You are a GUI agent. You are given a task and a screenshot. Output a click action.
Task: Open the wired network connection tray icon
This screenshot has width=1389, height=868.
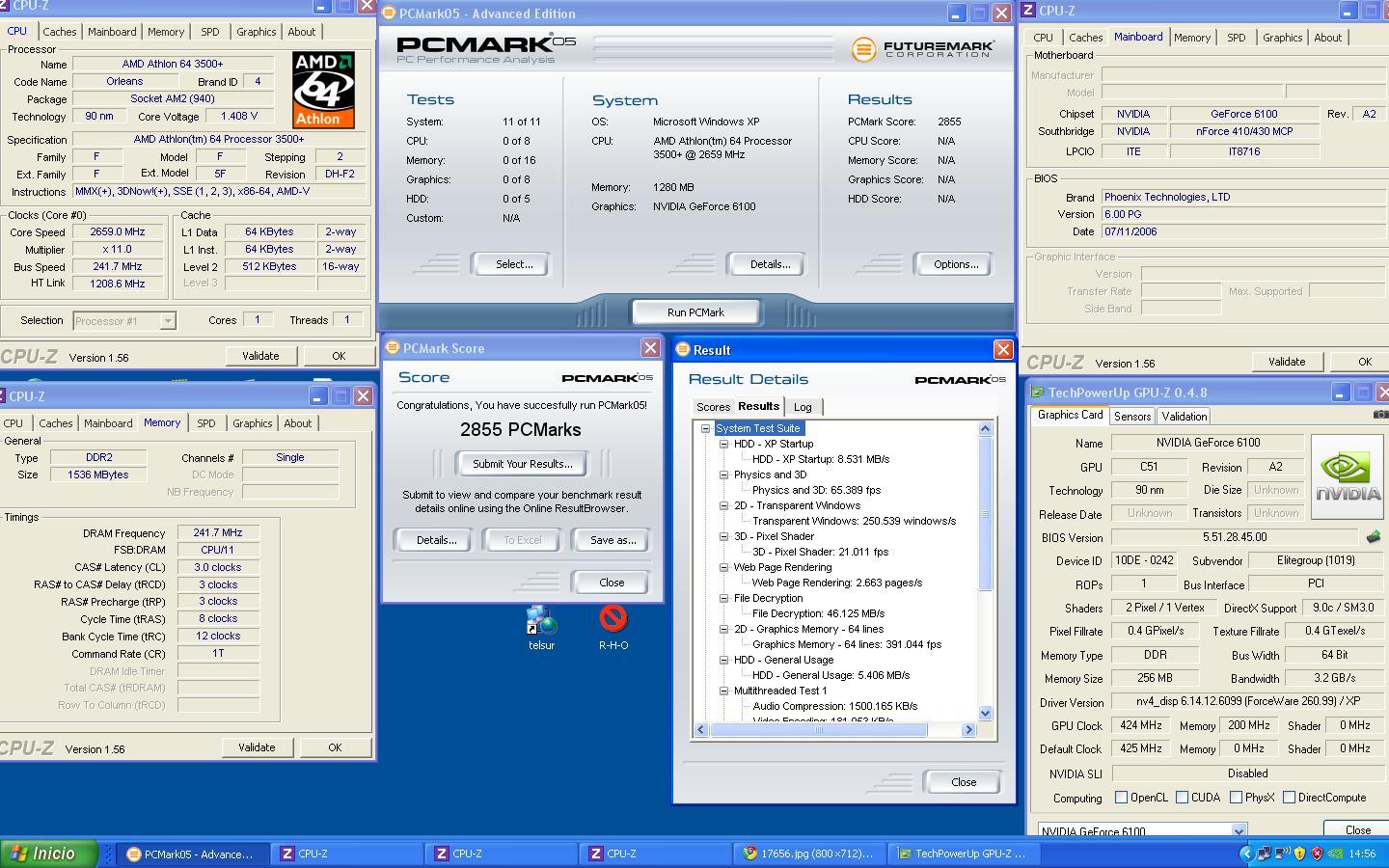point(1265,854)
